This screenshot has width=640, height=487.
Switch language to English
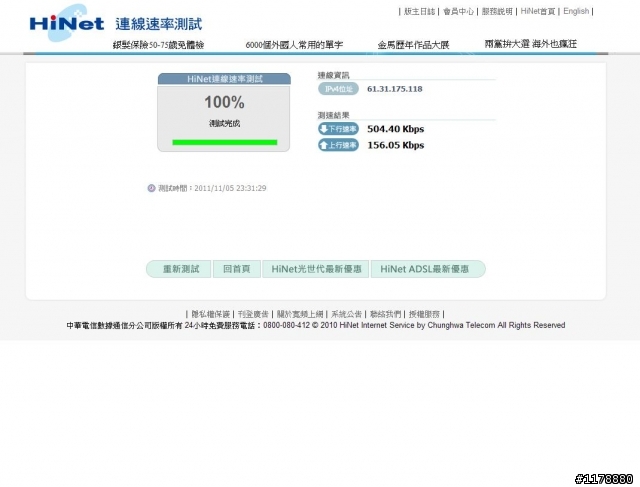coord(576,11)
